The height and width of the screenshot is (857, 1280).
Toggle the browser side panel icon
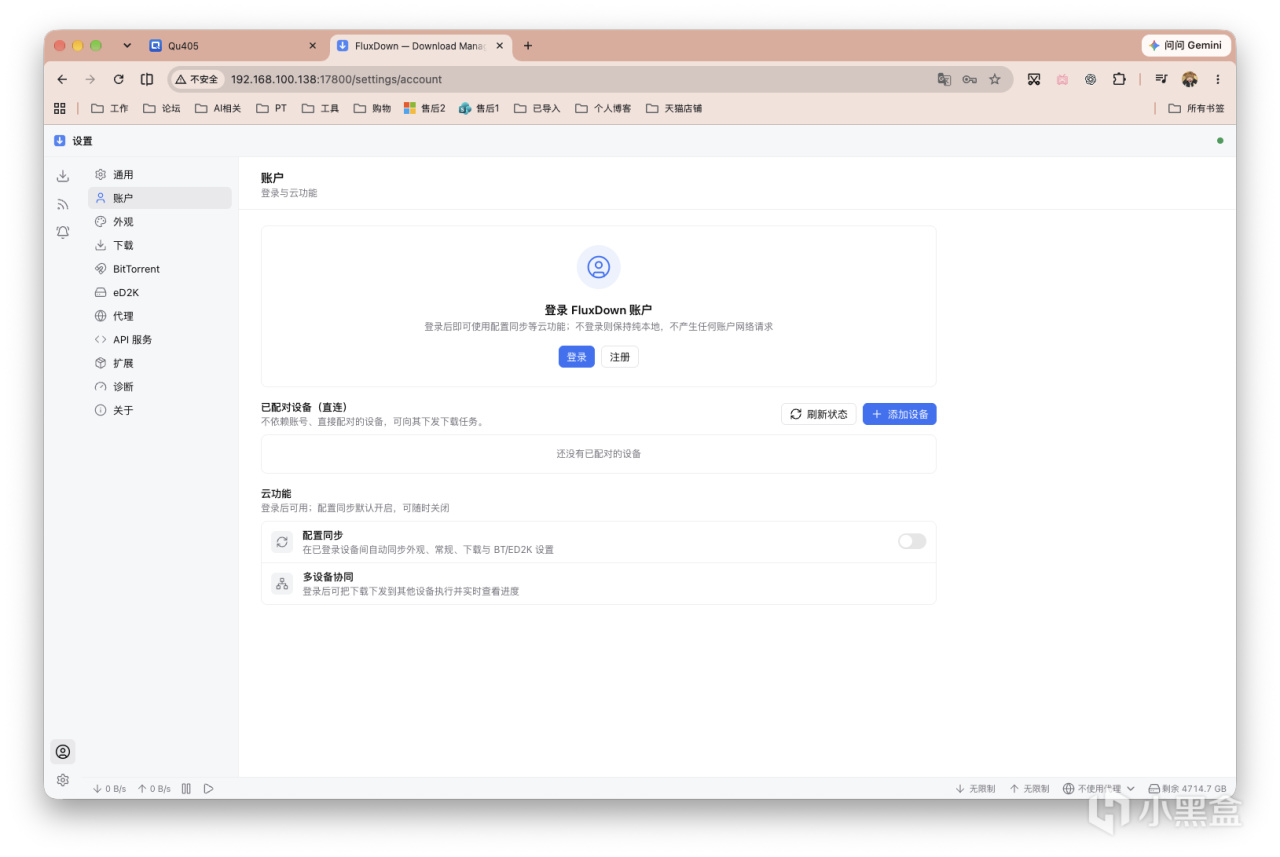point(147,79)
